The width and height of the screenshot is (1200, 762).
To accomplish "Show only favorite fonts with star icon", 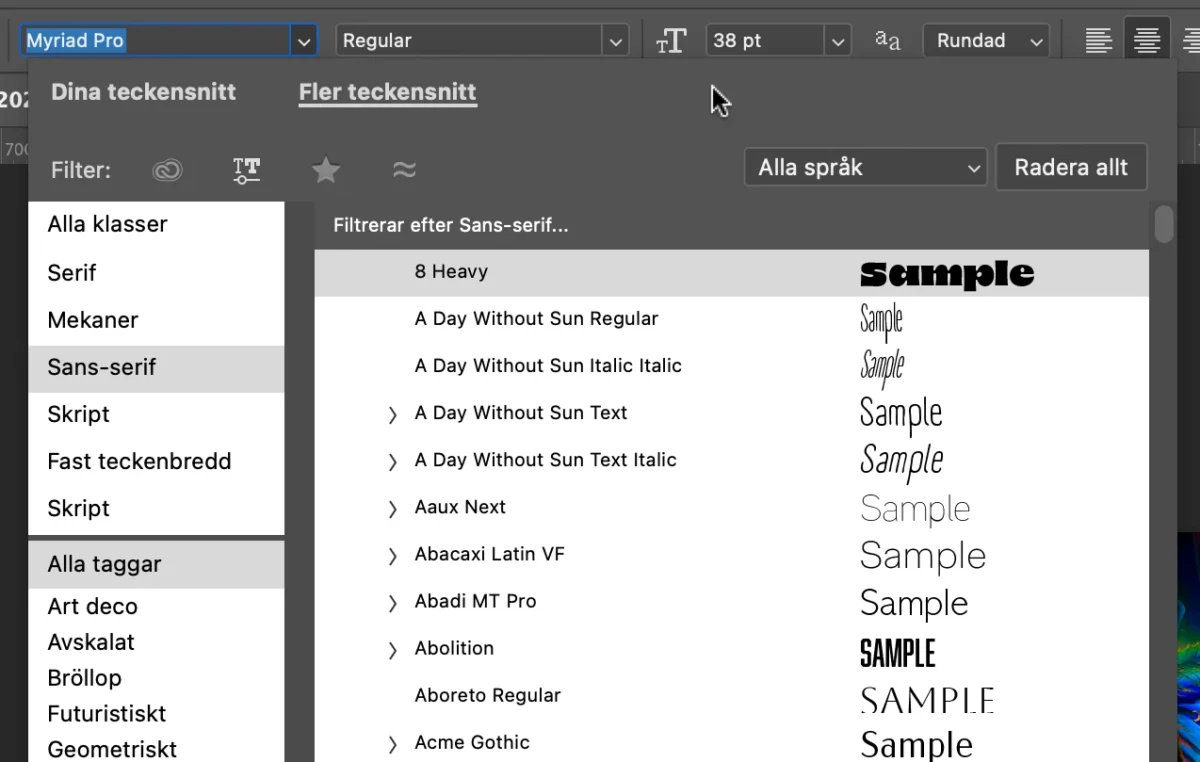I will tap(326, 170).
